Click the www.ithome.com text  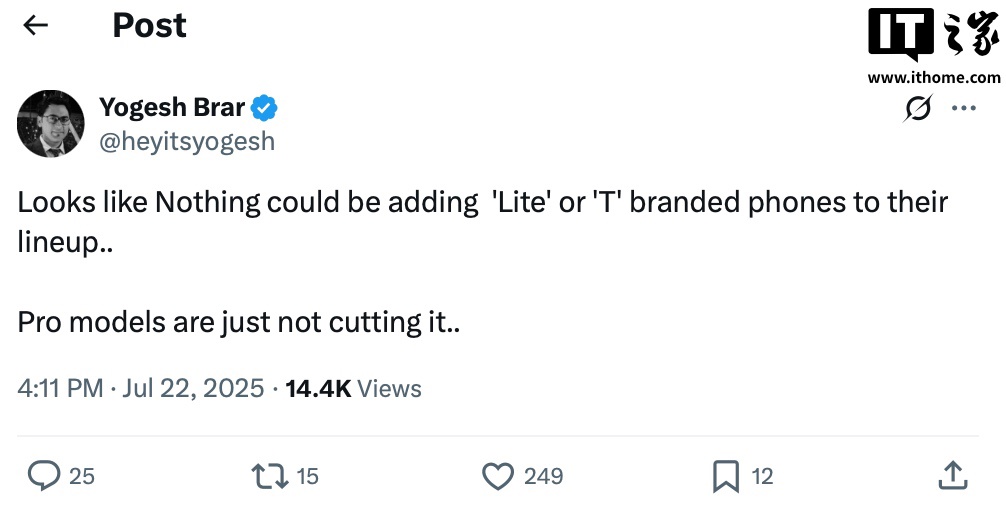[933, 77]
